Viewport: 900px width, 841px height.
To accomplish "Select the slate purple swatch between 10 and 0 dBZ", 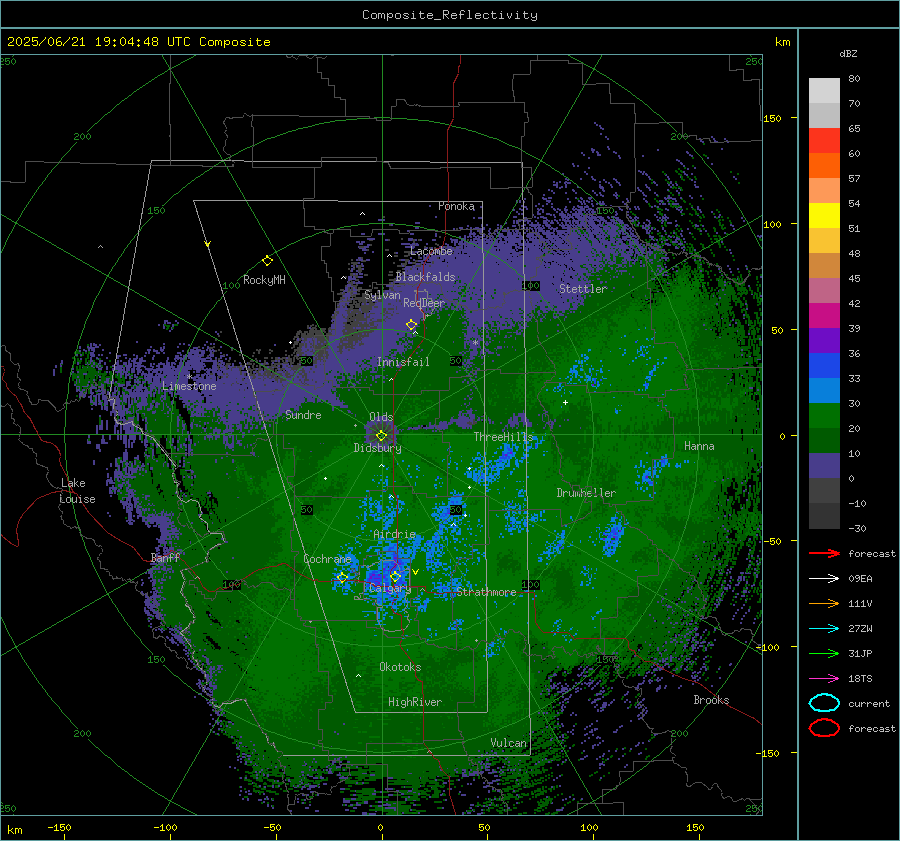I will [824, 466].
